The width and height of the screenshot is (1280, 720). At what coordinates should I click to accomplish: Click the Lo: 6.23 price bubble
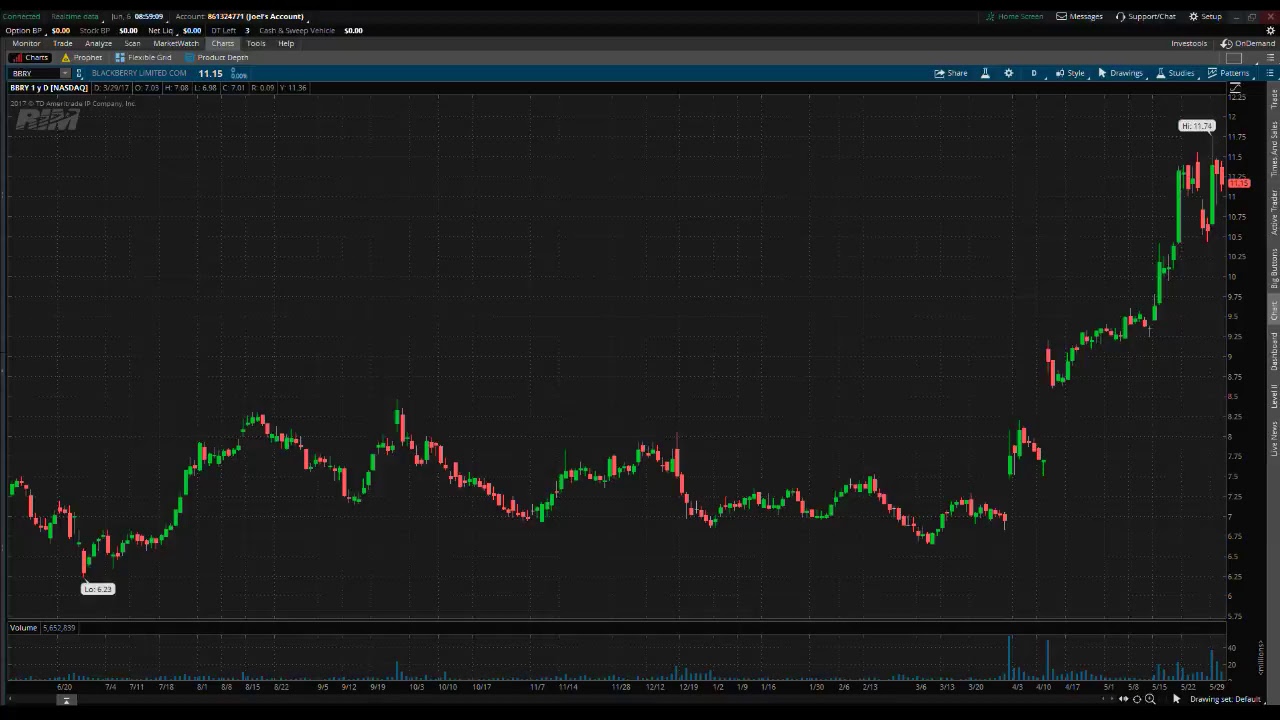tap(98, 589)
